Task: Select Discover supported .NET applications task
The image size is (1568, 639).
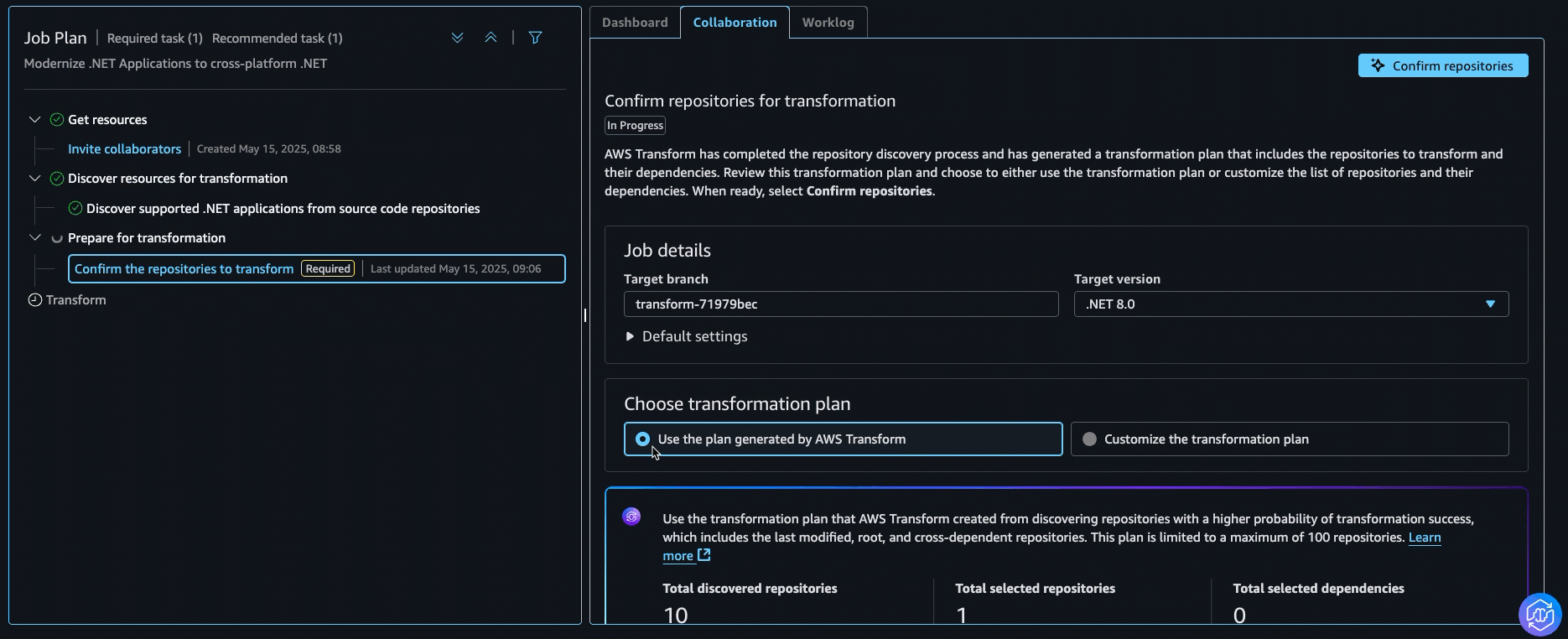Action: point(283,209)
